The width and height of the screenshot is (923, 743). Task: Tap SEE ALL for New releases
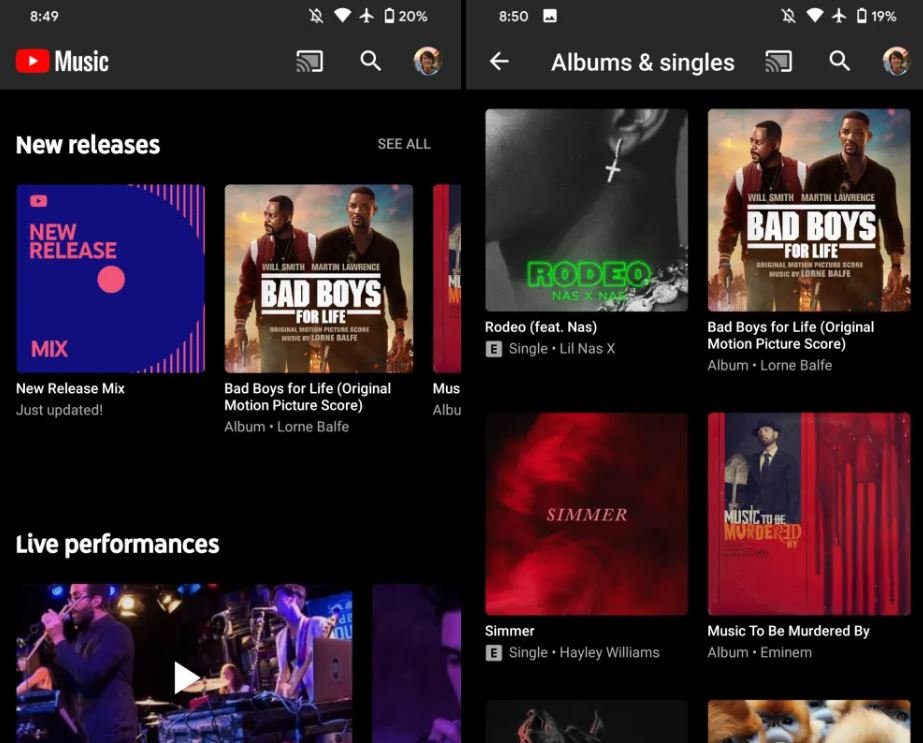point(404,144)
